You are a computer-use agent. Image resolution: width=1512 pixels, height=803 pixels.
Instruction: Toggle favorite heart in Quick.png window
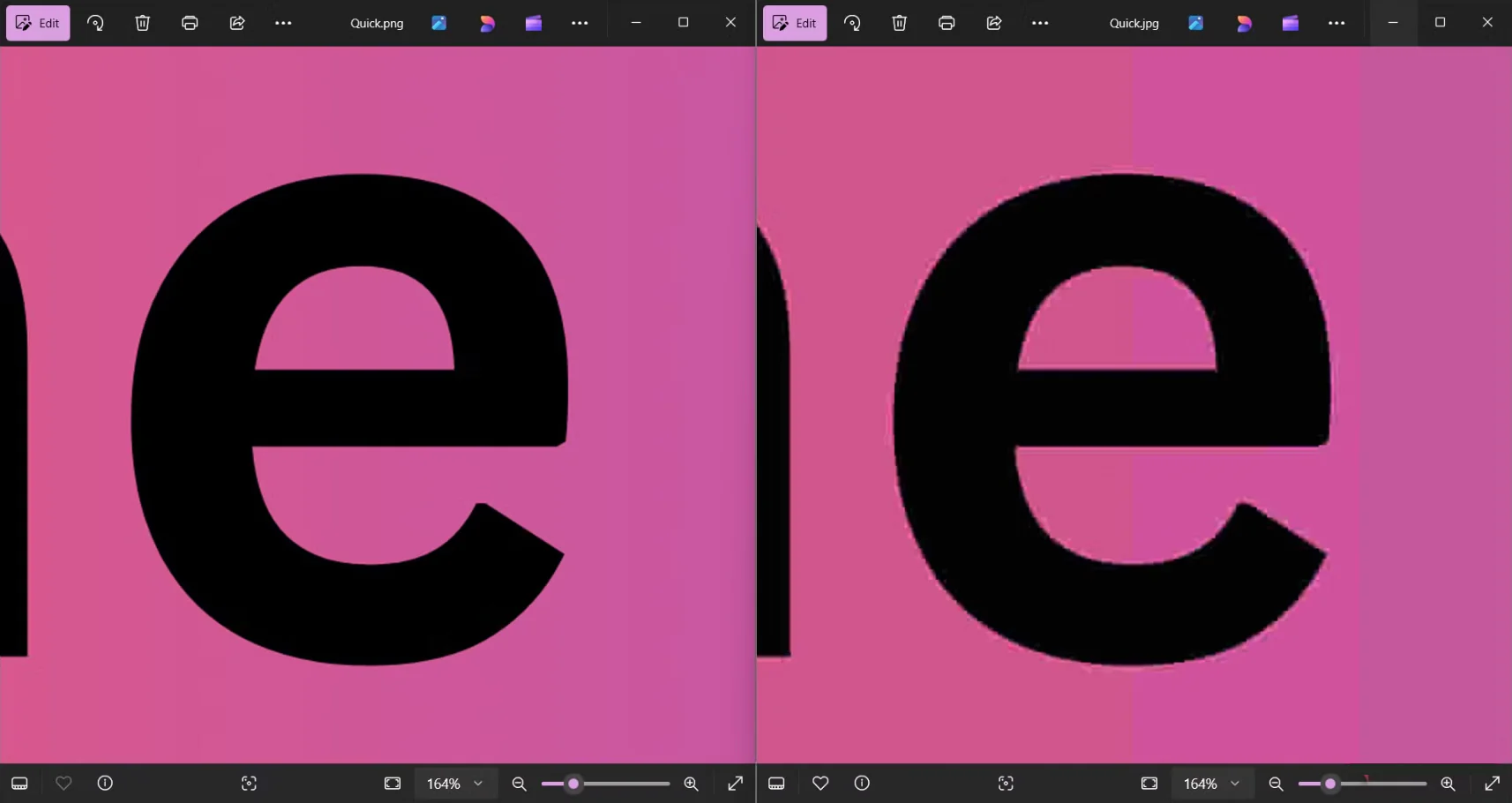(64, 783)
